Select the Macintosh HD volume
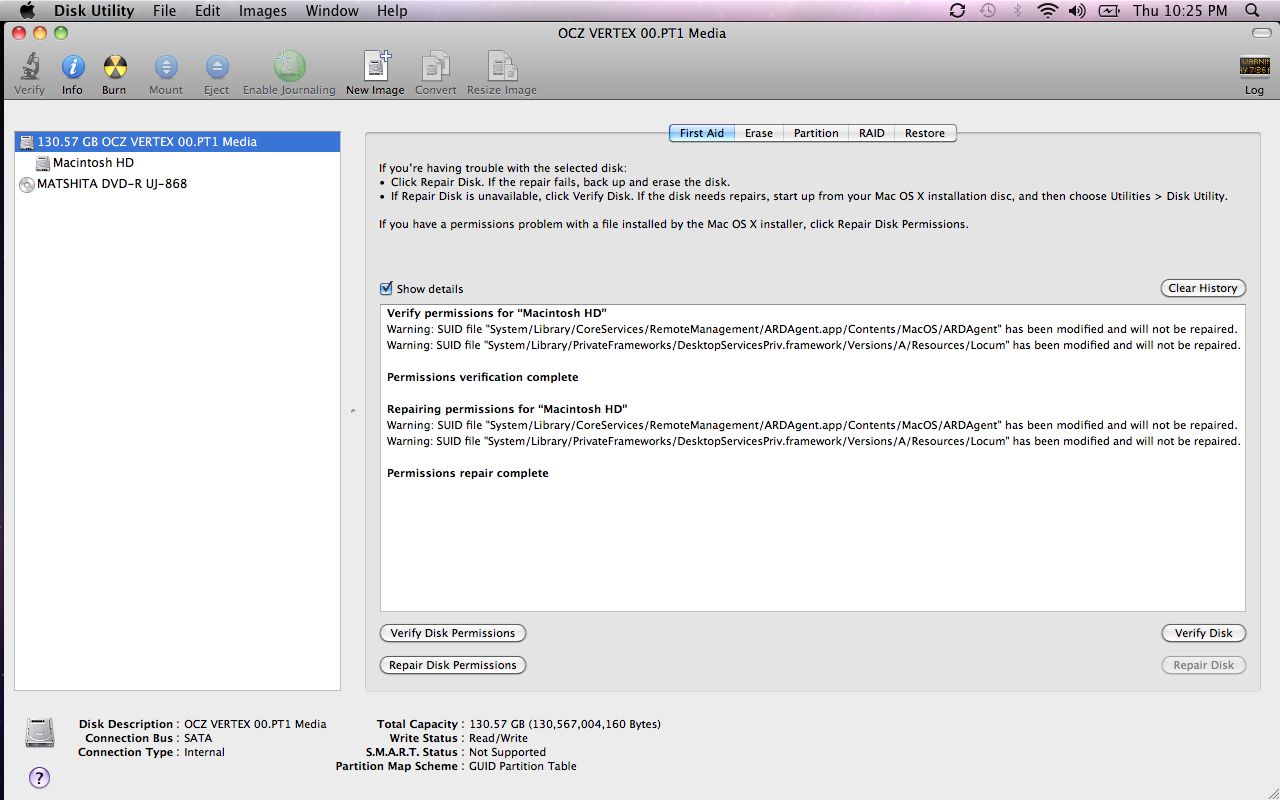This screenshot has height=800, width=1280. [178, 163]
